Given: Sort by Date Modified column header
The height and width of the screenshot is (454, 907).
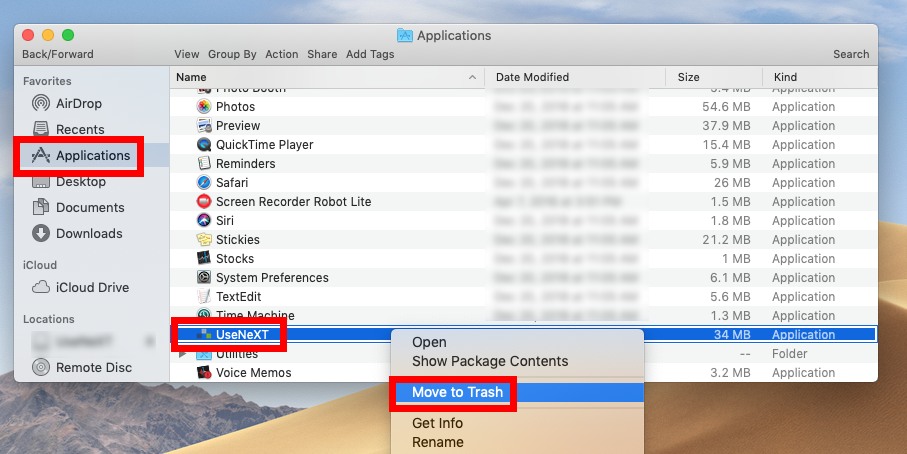Looking at the screenshot, I should click(x=574, y=77).
